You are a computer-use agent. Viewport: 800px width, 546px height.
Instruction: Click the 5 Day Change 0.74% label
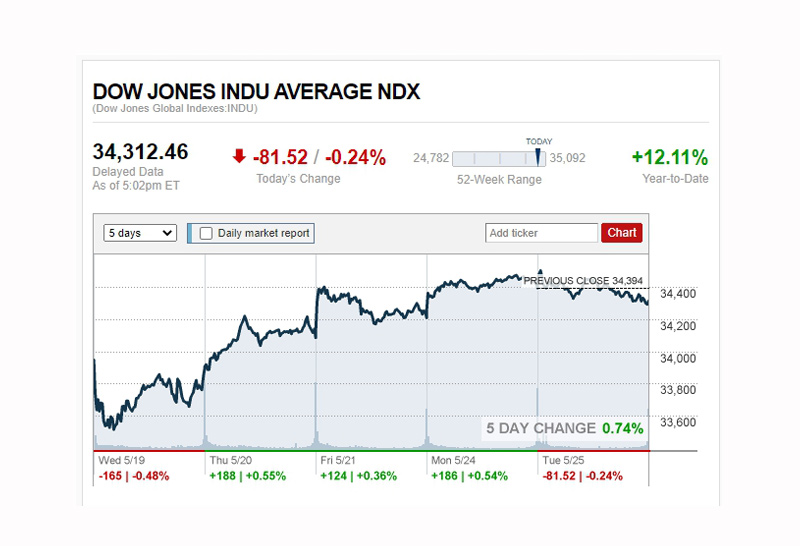coord(565,428)
